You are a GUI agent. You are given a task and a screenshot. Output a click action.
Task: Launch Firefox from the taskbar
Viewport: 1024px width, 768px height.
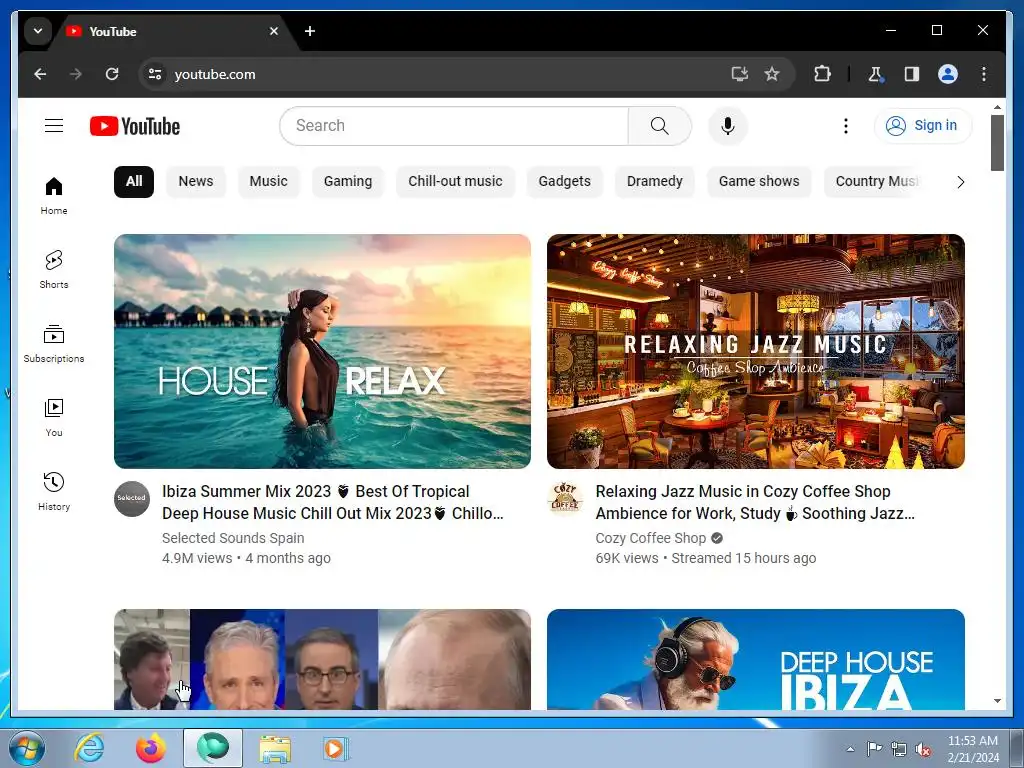(150, 748)
